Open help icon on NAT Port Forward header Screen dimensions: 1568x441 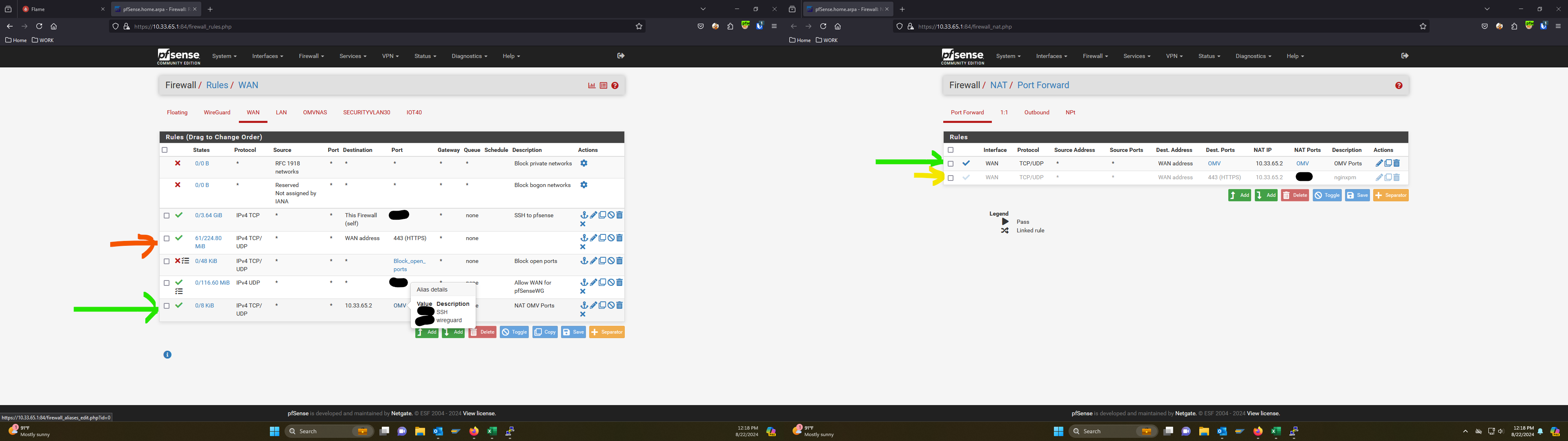(x=1399, y=85)
